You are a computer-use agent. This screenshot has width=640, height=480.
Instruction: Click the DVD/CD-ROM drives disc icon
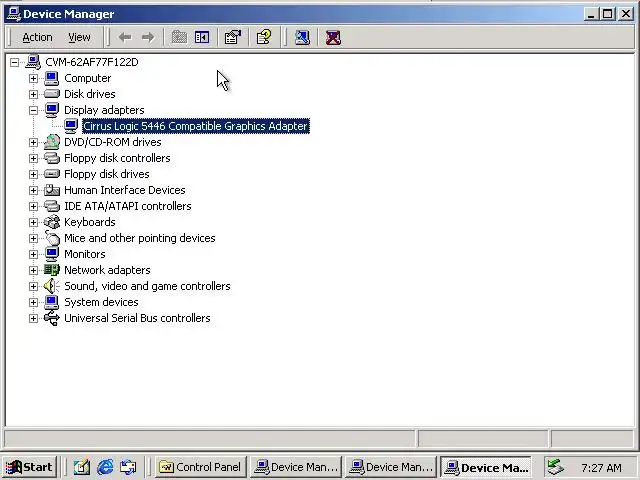(x=52, y=142)
